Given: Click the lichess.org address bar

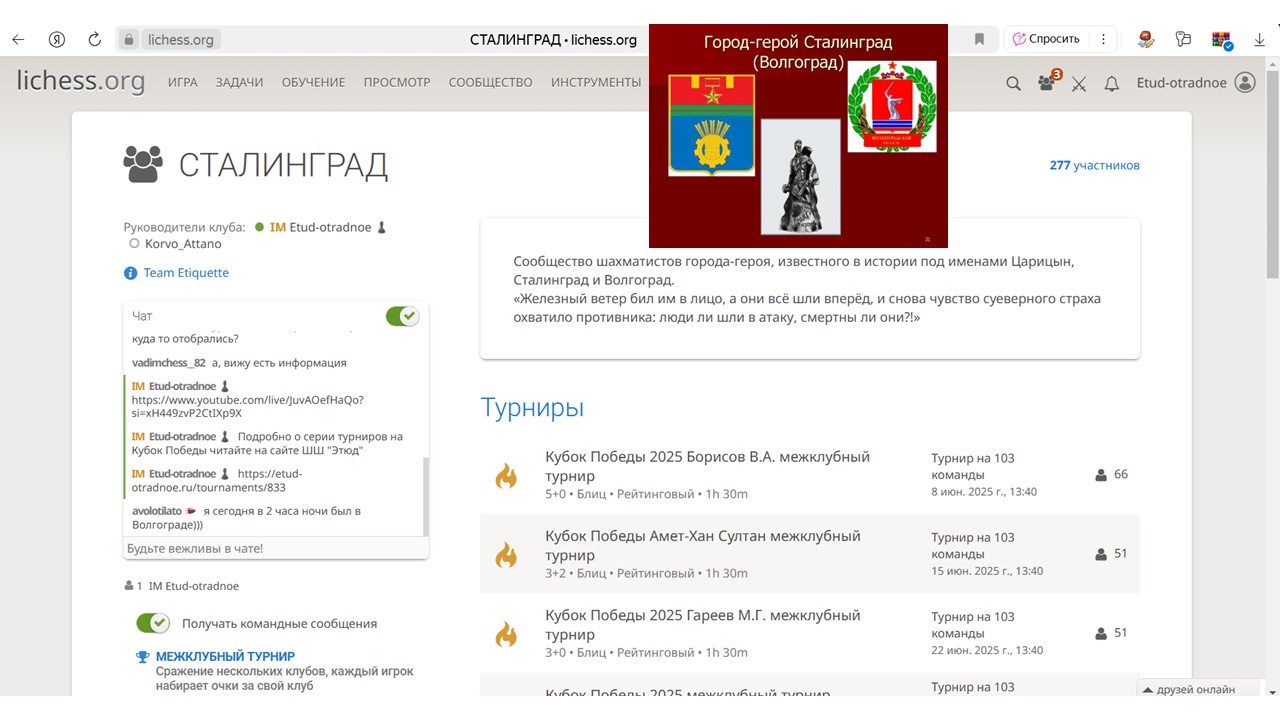Looking at the screenshot, I should click(x=183, y=40).
